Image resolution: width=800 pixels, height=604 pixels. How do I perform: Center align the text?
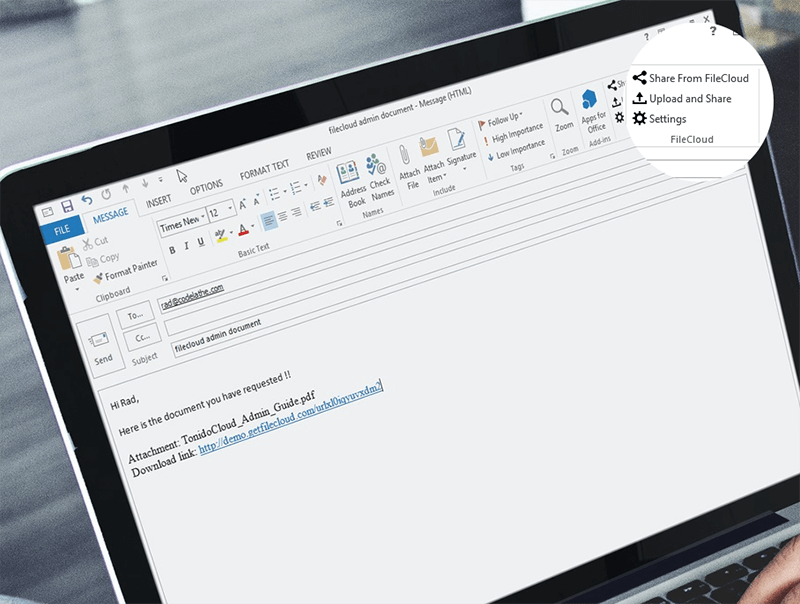tap(282, 216)
